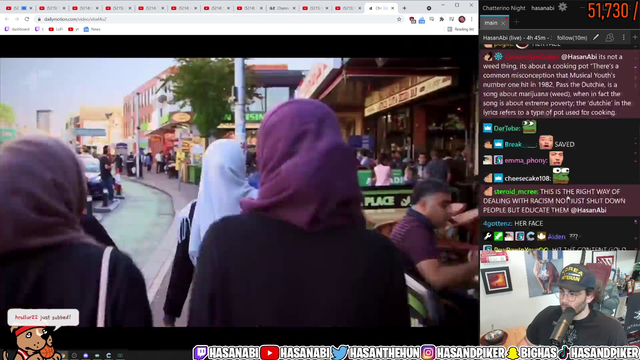Add a new split with the plus icon
640x360 pixels.
(635, 37)
